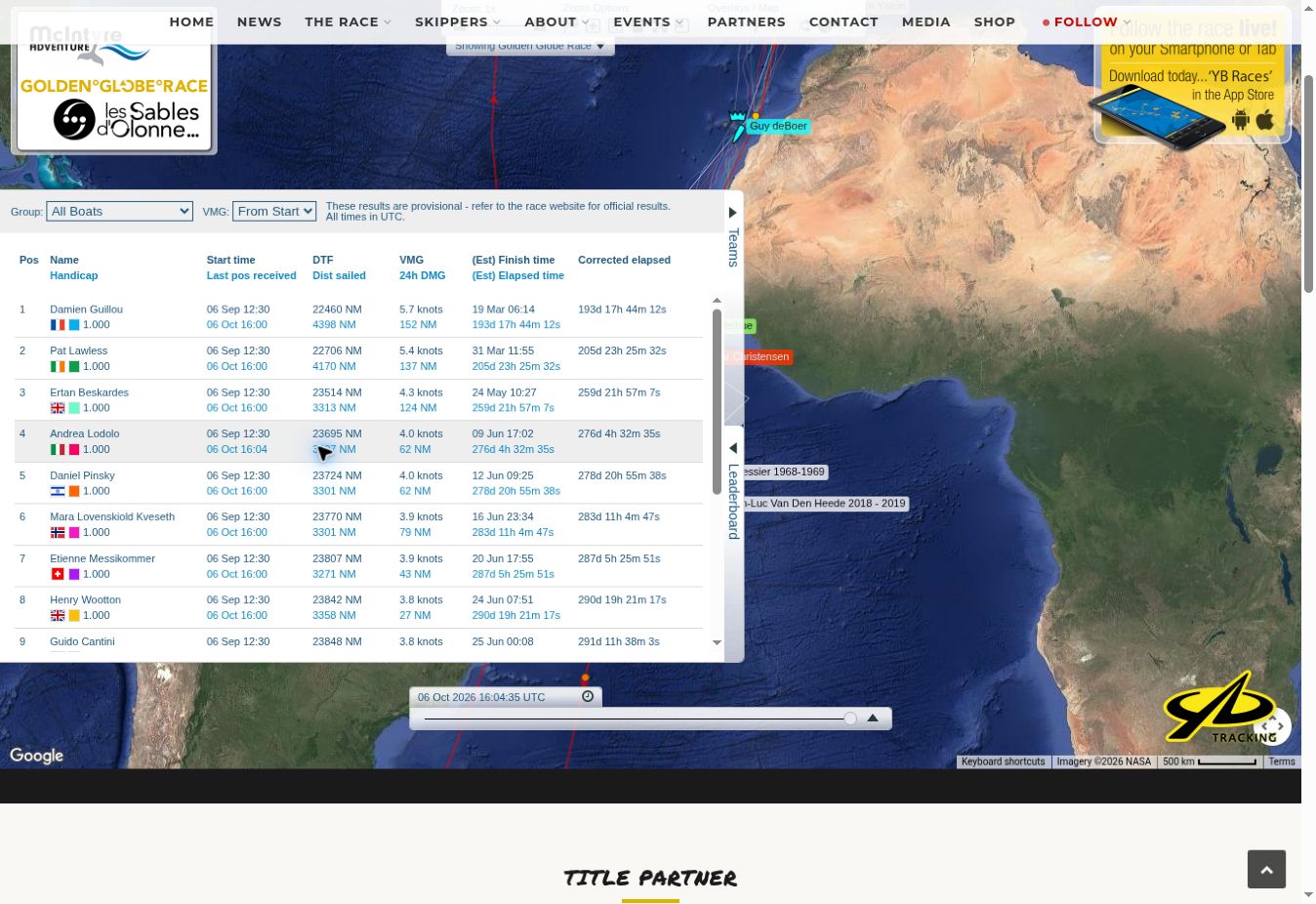Screen dimensions: 1316x904
Task: Expand the Teams side panel
Action: click(733, 238)
